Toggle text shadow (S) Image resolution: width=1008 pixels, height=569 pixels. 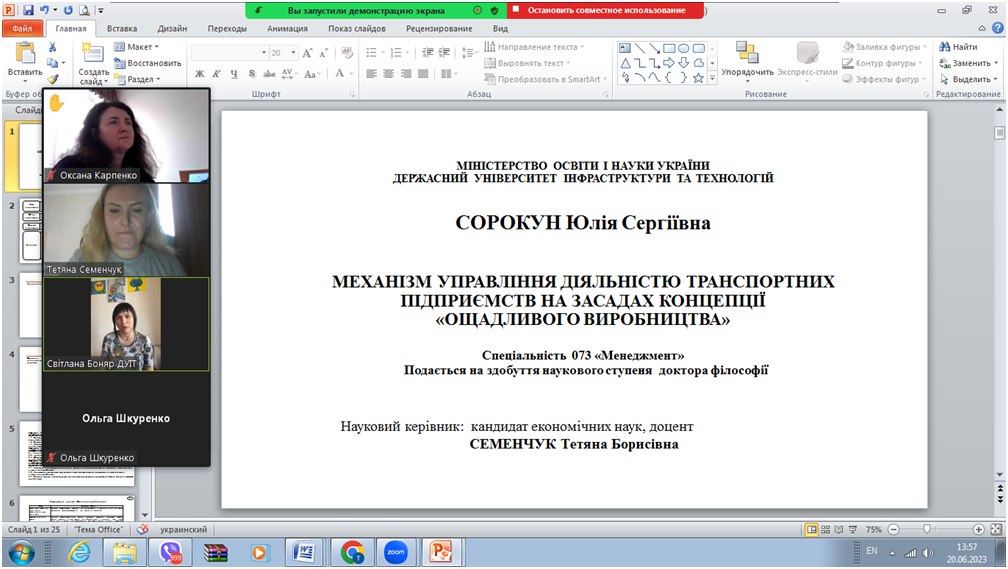point(252,74)
